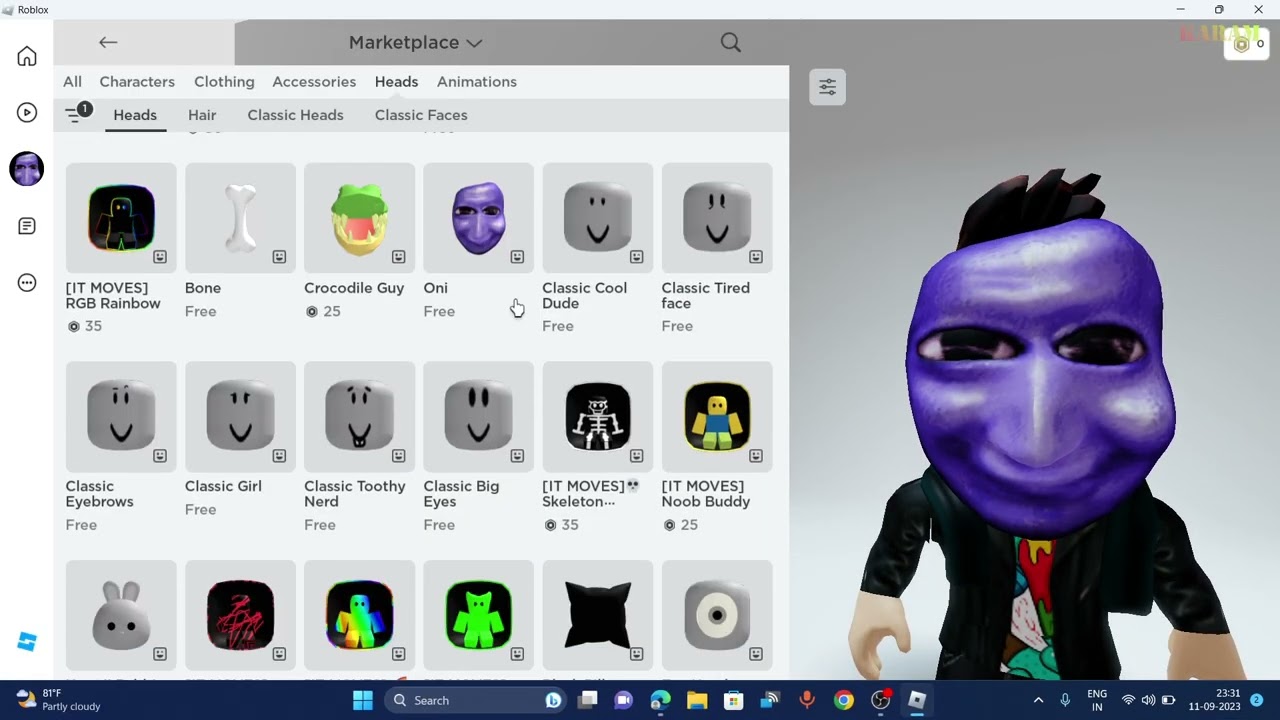This screenshot has height=720, width=1280.
Task: Switch to the Accessories tab
Action: click(x=314, y=82)
